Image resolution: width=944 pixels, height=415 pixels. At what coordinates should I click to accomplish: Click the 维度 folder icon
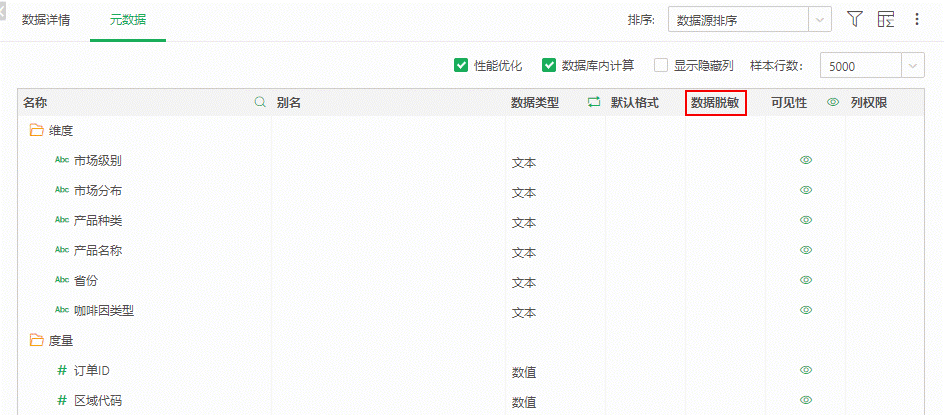(x=37, y=130)
